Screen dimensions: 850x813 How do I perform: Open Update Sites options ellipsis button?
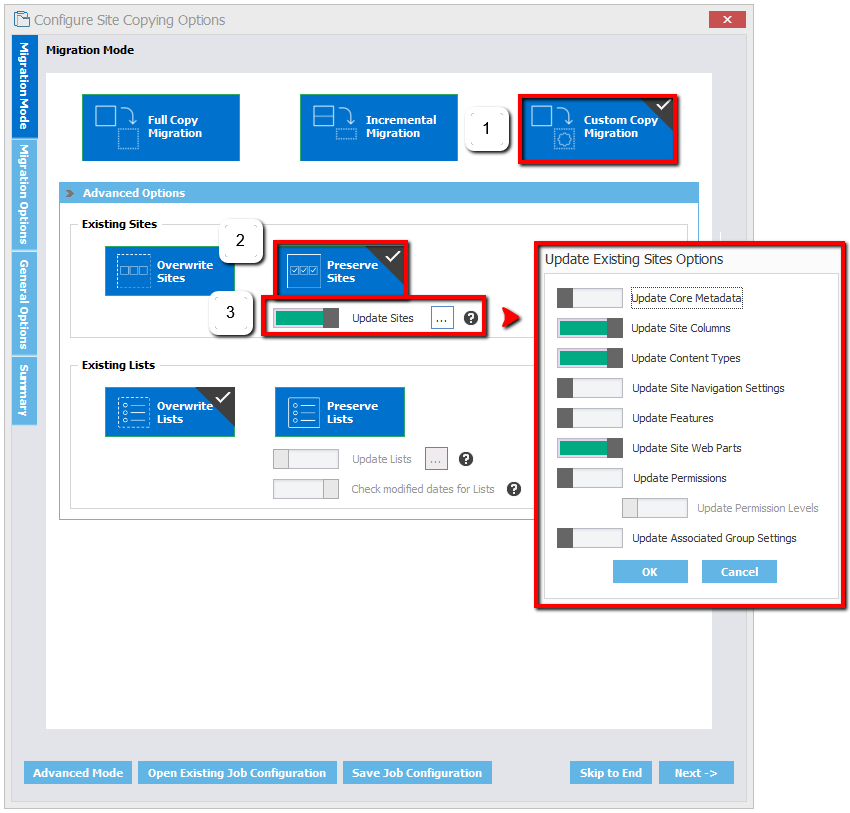(x=442, y=318)
